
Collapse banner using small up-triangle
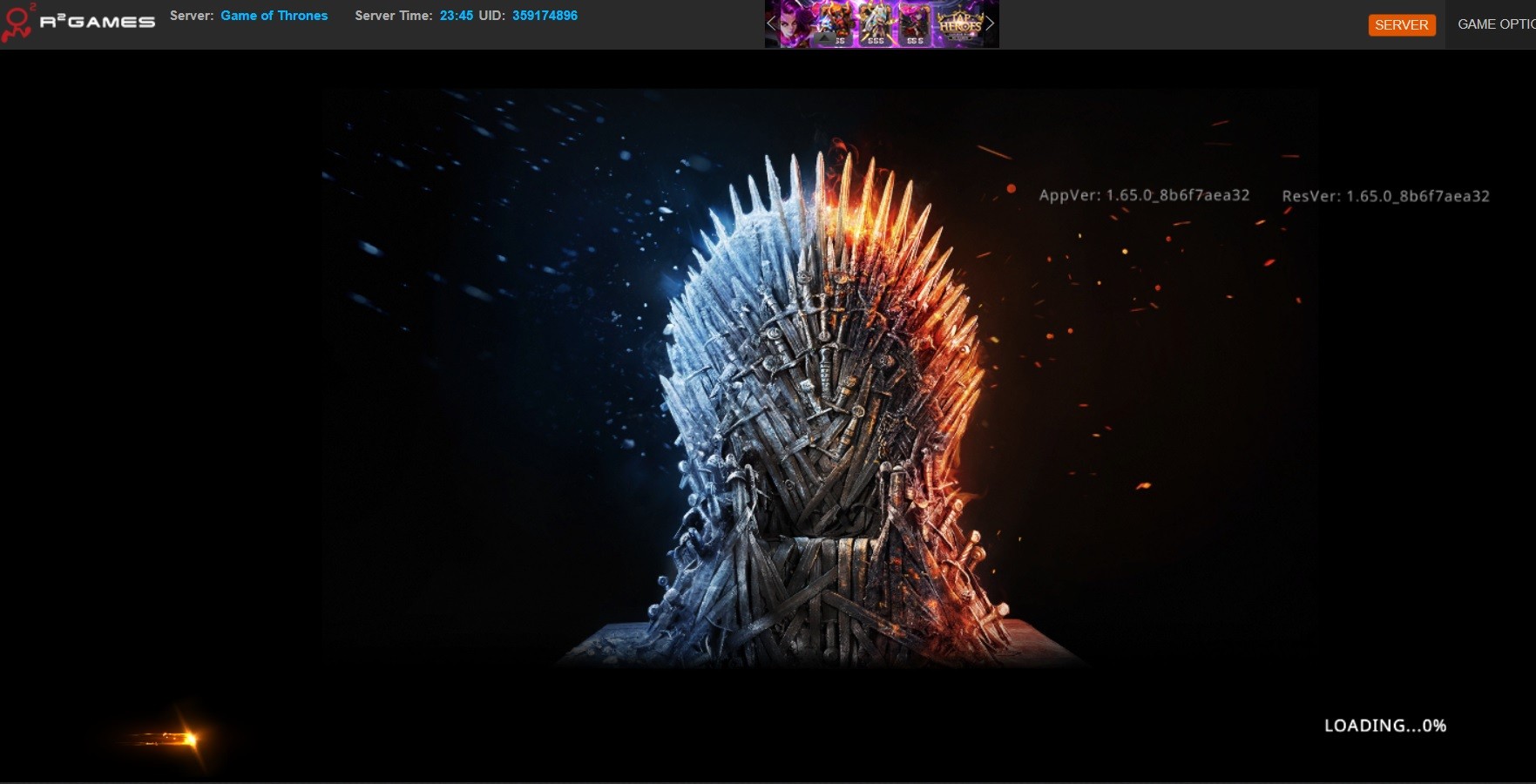coord(824,40)
